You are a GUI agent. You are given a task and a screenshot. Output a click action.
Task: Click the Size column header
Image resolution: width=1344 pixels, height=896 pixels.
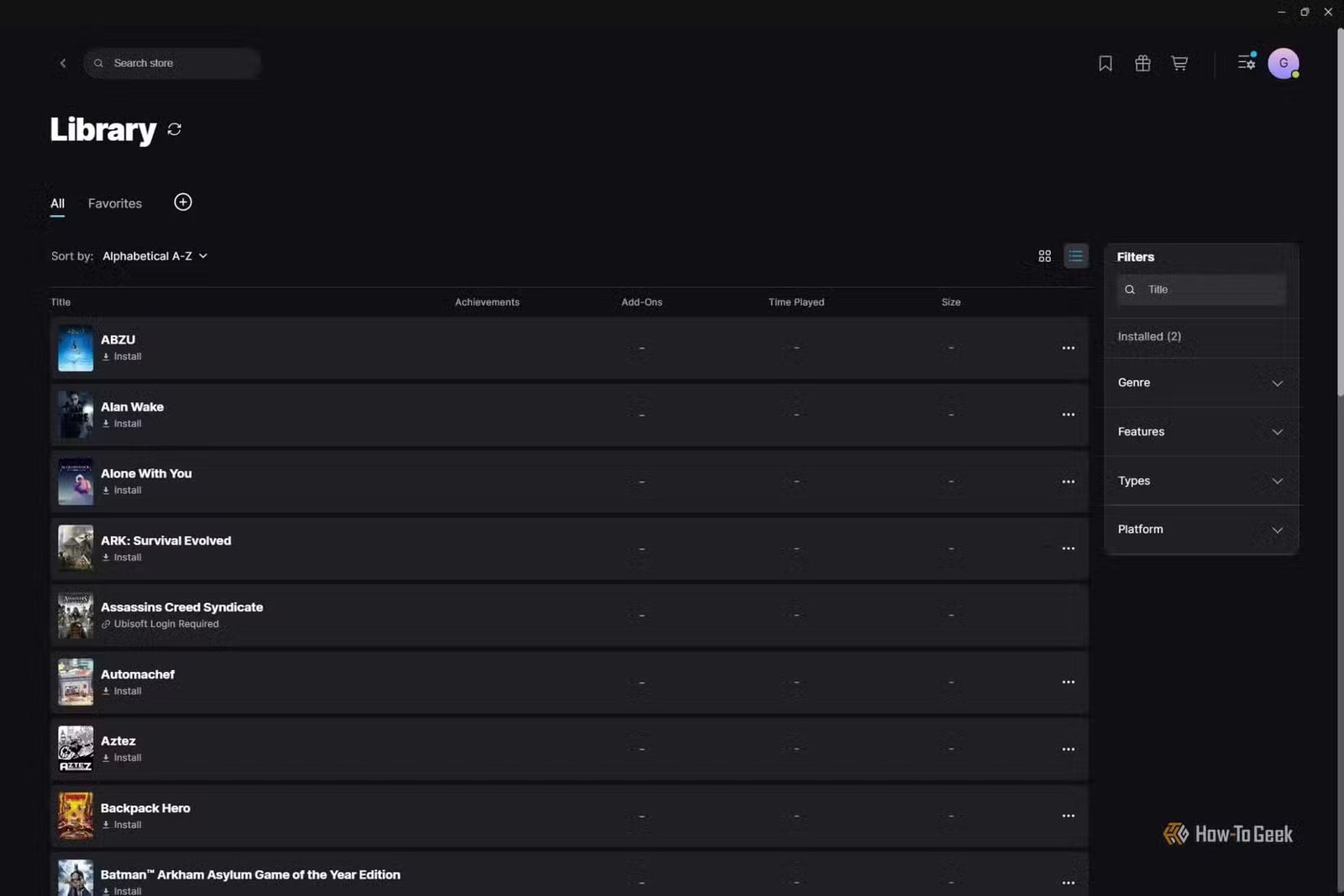point(951,302)
